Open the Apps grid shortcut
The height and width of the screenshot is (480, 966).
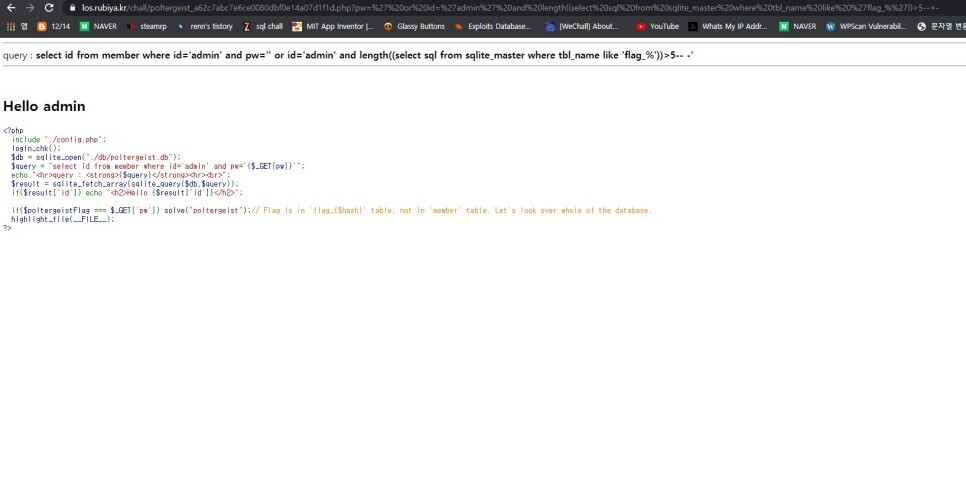point(17,26)
